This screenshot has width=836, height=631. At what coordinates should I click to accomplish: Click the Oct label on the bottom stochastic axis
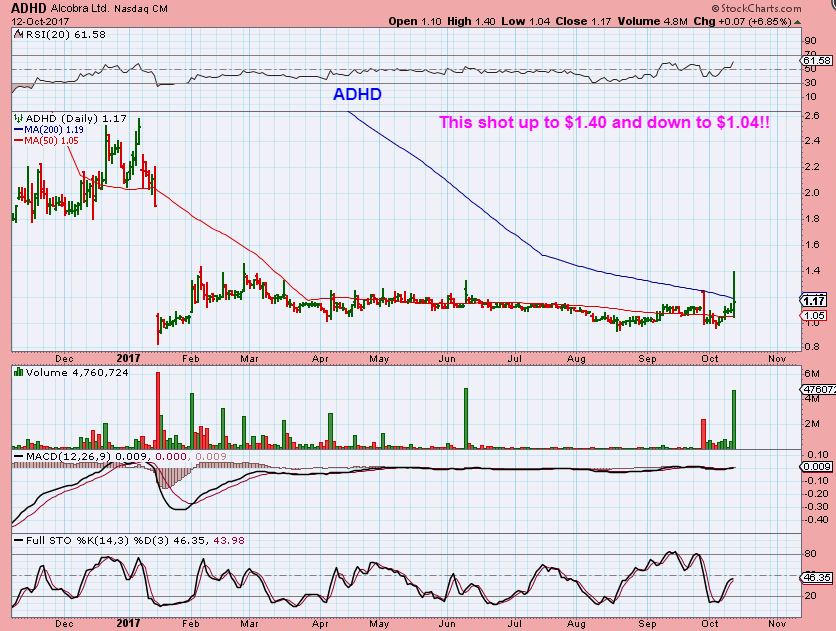[710, 623]
